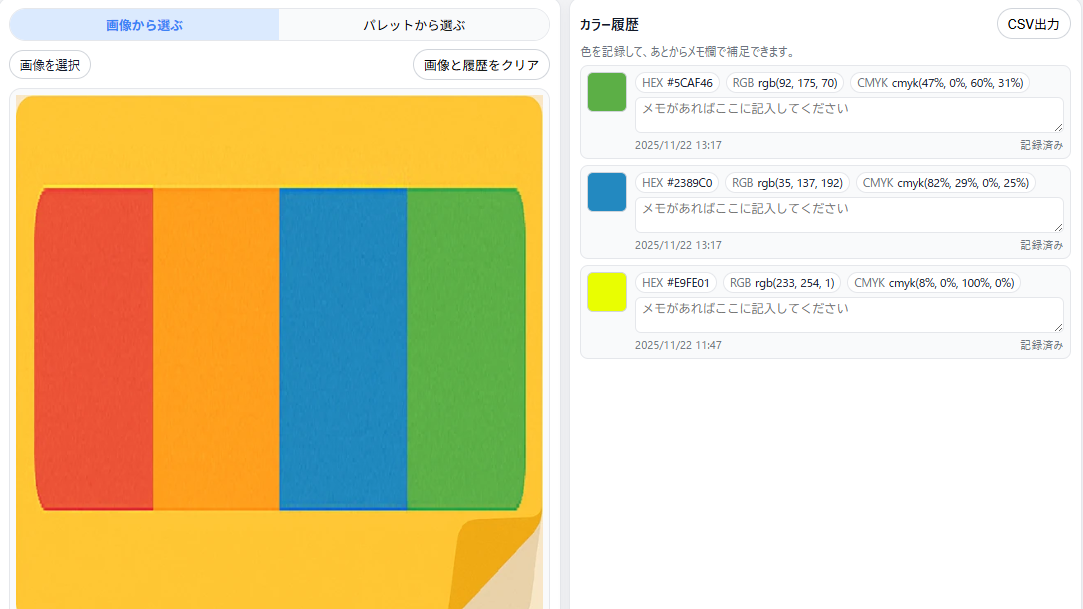Screen dimensions: 1083x609
Task: Open the パレットから選ぶ tab
Action: (x=414, y=25)
